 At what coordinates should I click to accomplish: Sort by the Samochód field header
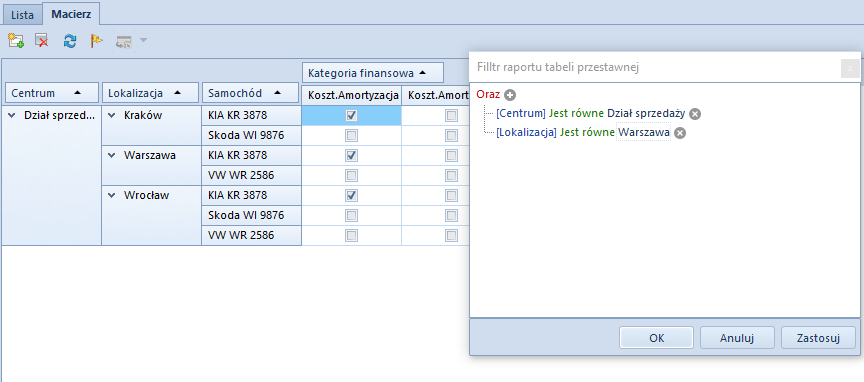point(251,93)
